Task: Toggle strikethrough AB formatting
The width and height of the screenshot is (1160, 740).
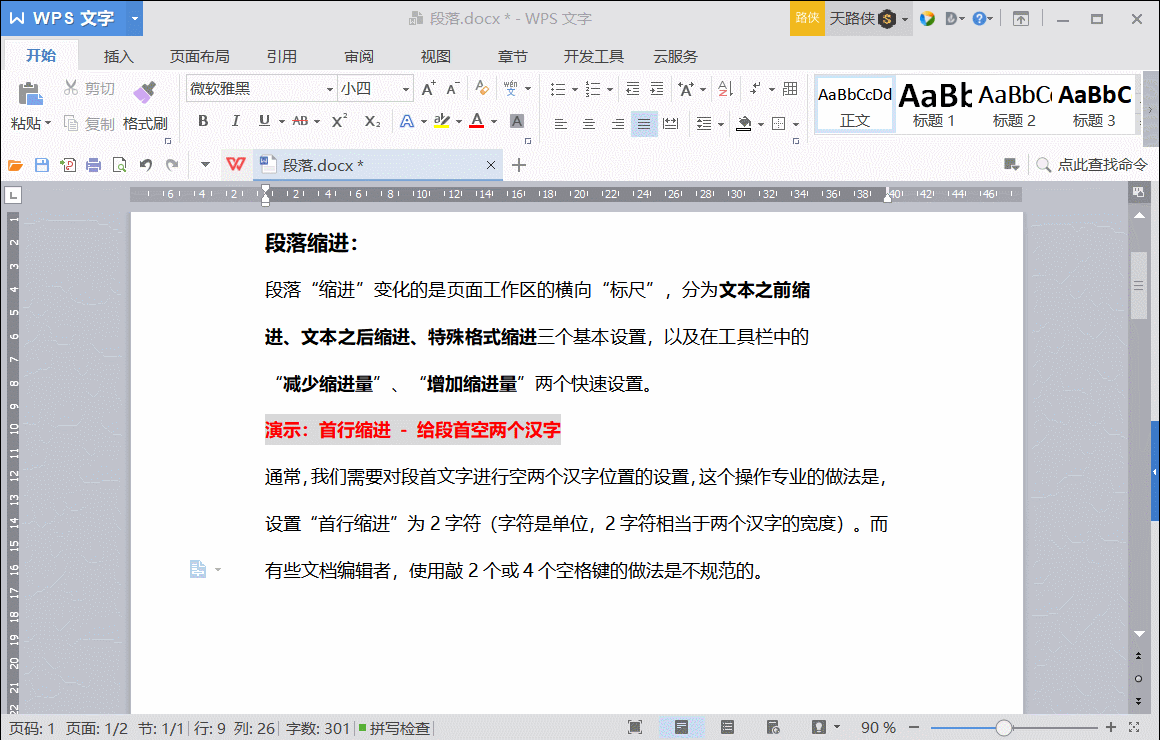Action: click(300, 121)
